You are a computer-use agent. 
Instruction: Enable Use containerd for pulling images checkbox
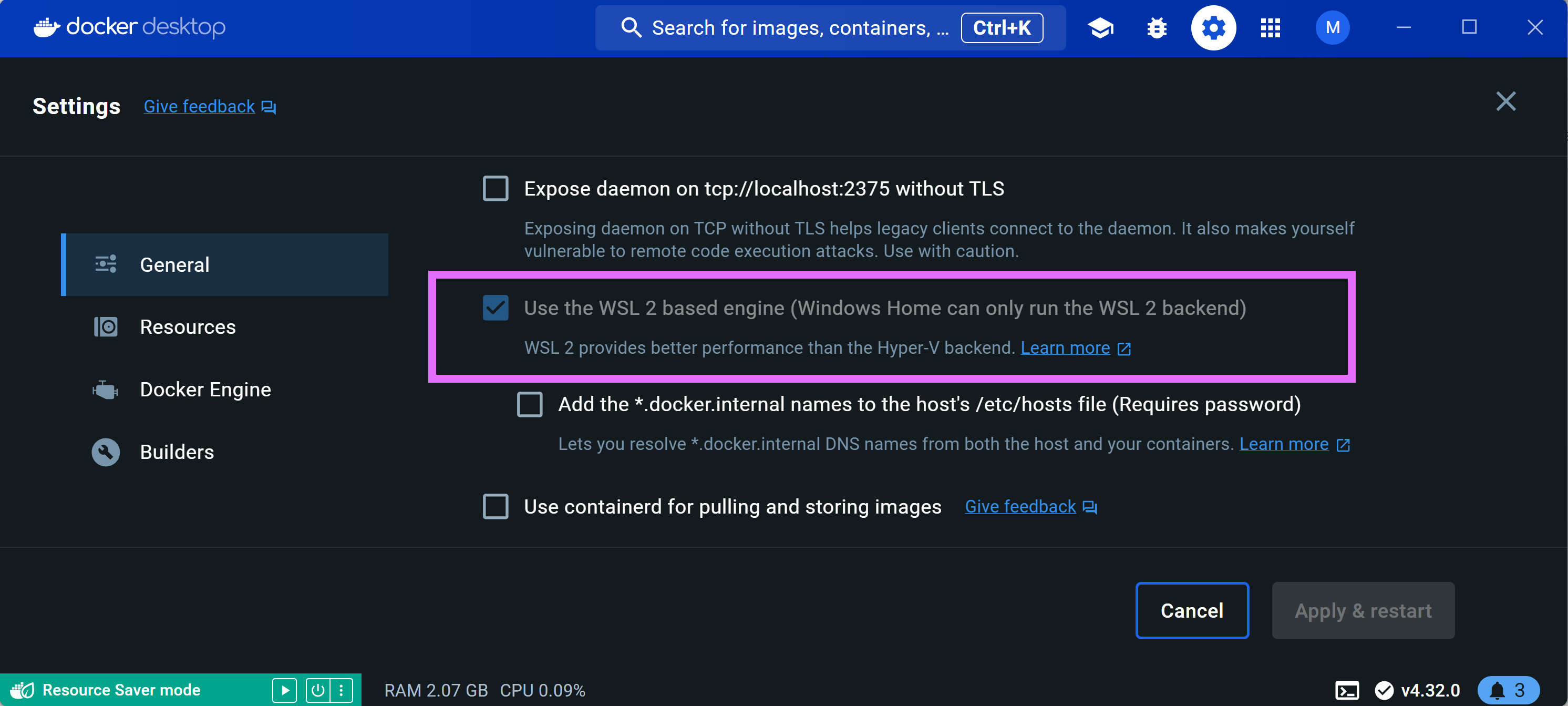[496, 507]
